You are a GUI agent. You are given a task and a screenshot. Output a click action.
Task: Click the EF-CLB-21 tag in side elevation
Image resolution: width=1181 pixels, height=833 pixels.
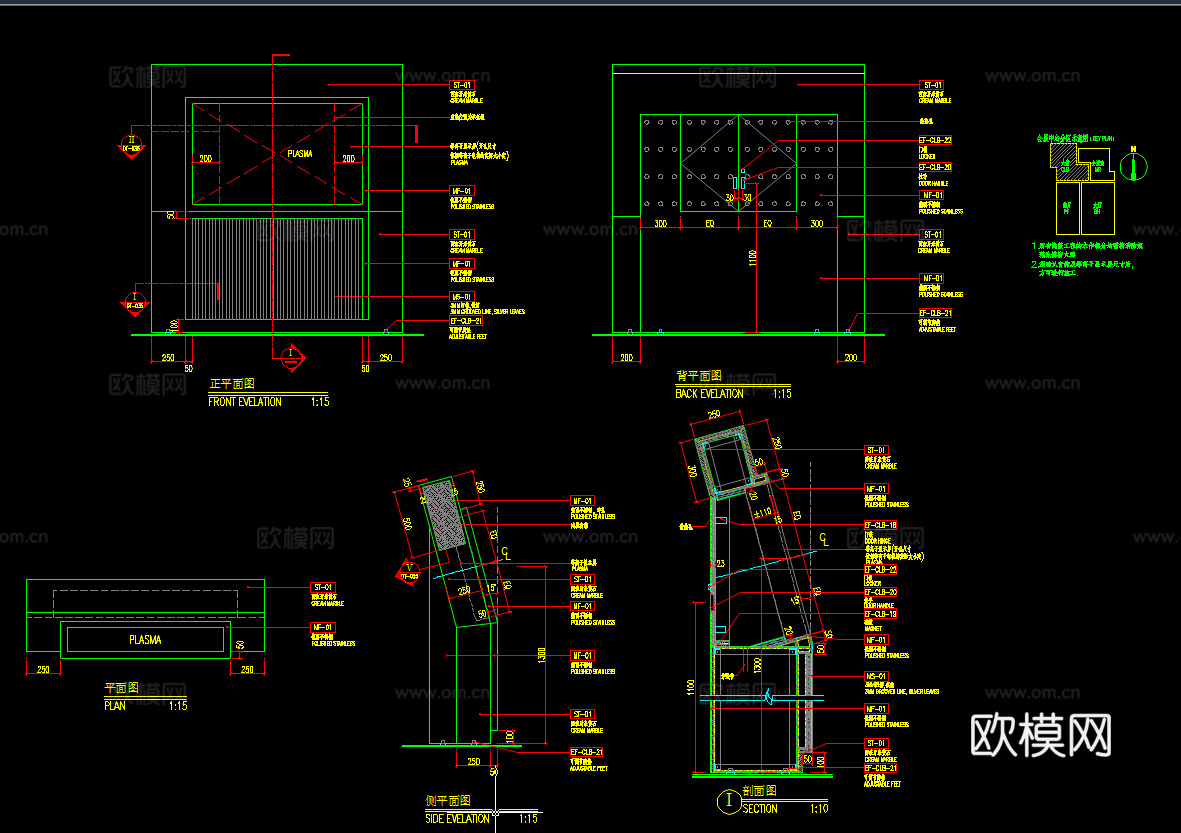tap(587, 752)
